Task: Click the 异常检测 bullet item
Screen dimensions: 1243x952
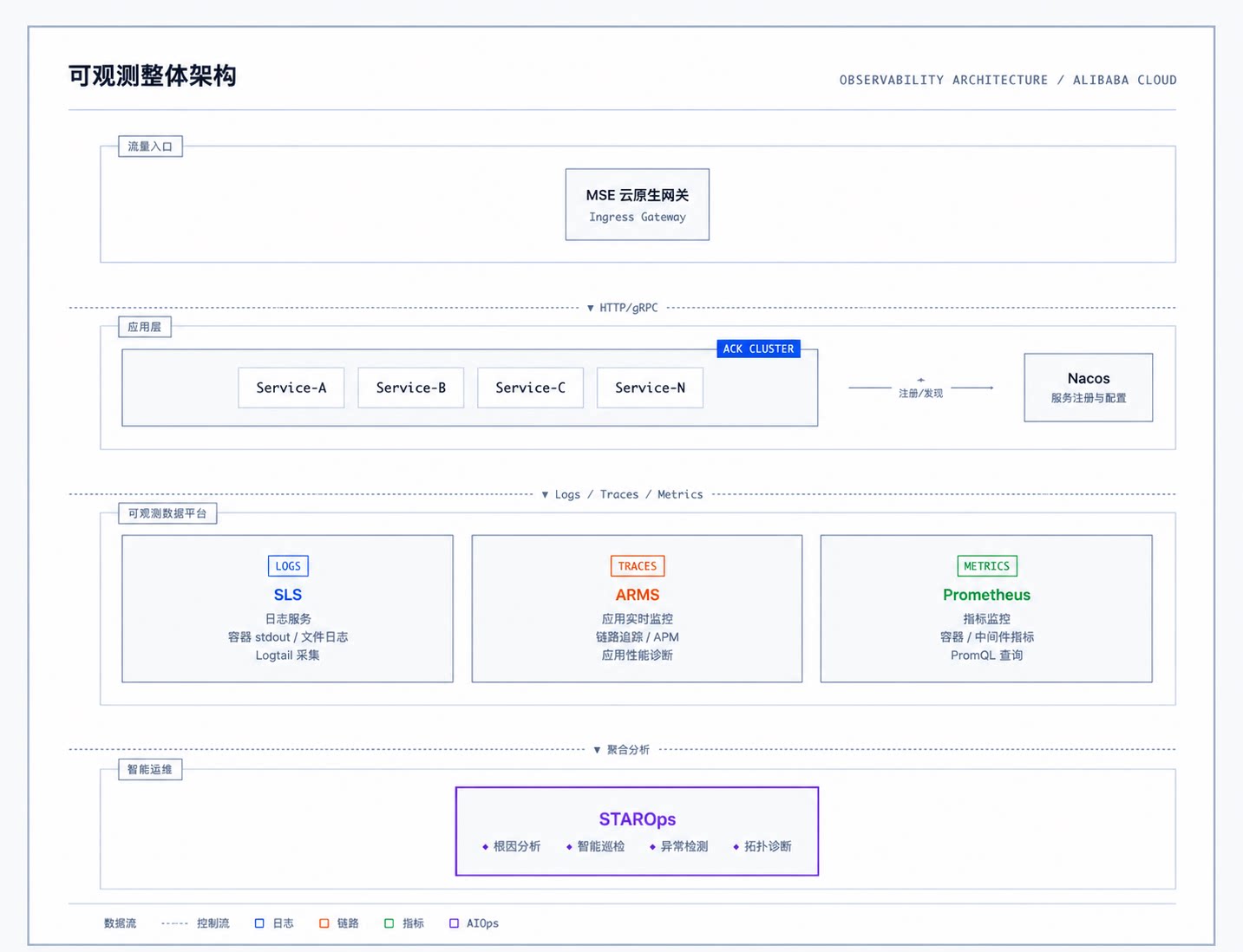Action: click(x=678, y=846)
